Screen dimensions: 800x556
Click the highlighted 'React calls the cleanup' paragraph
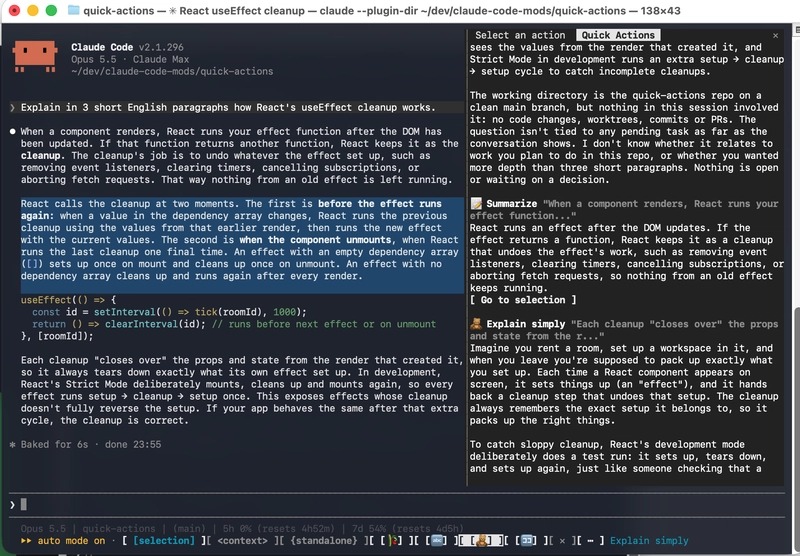pyautogui.click(x=240, y=240)
